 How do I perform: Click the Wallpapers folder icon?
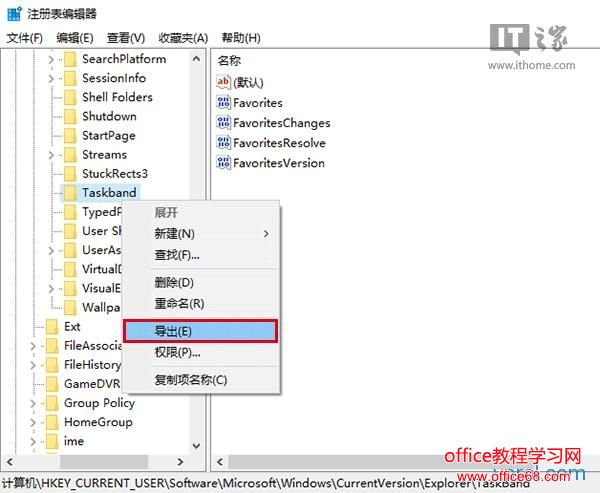click(70, 307)
